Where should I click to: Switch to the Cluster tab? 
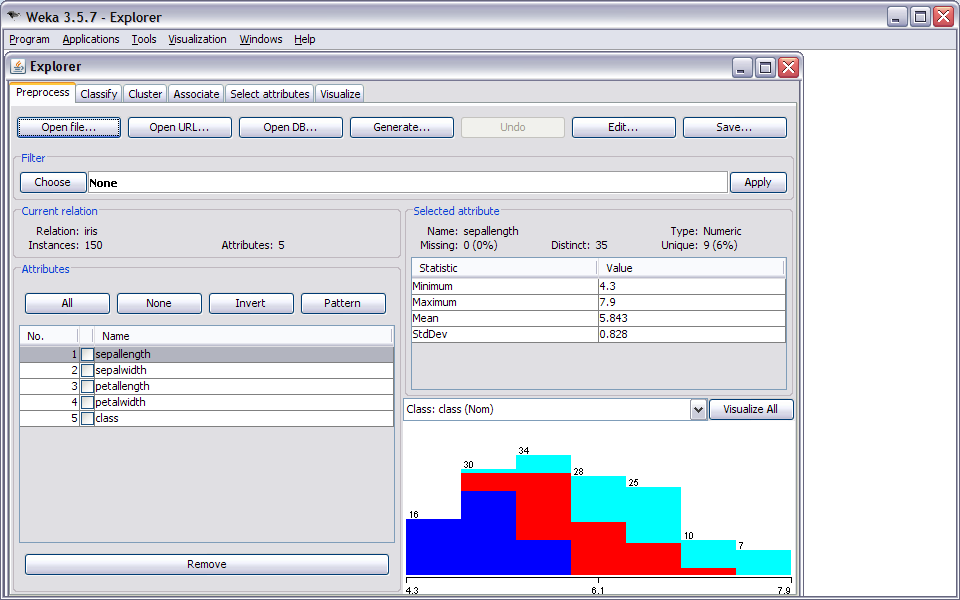click(x=145, y=94)
